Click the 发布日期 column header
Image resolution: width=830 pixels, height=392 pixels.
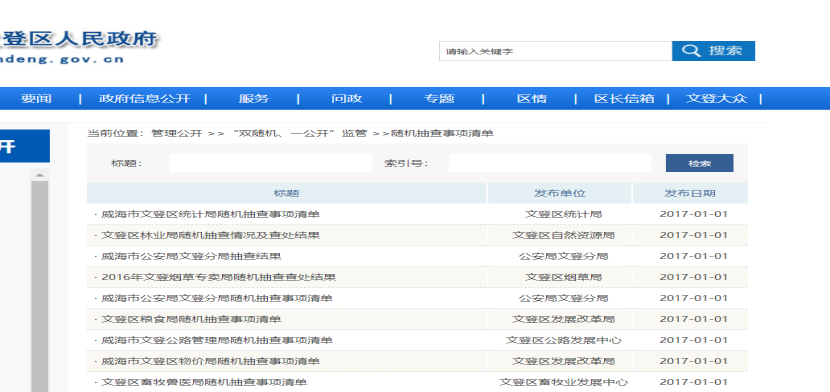coord(690,194)
